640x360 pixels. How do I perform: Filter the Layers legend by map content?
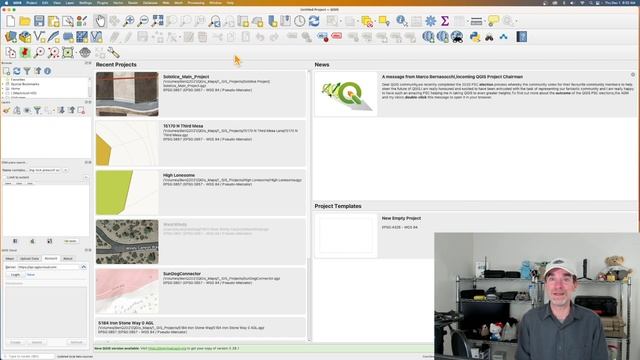37,110
